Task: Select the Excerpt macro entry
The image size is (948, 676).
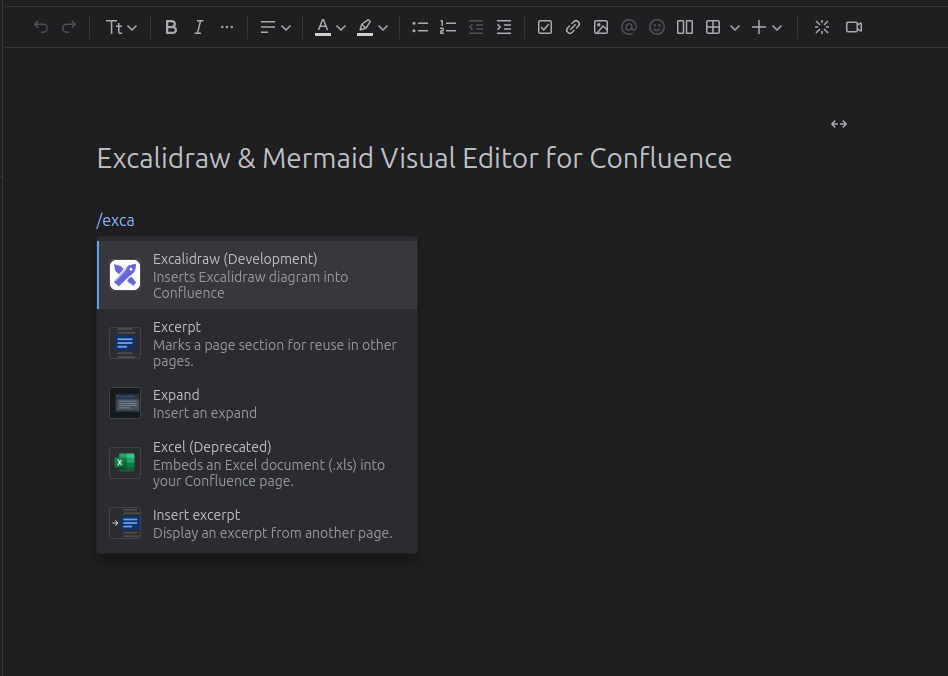Action: click(x=258, y=343)
